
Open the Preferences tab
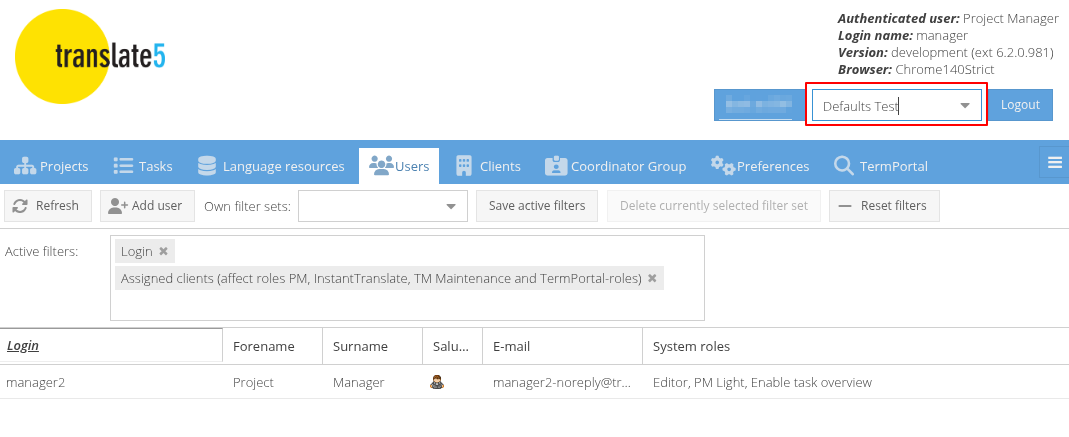pos(760,166)
